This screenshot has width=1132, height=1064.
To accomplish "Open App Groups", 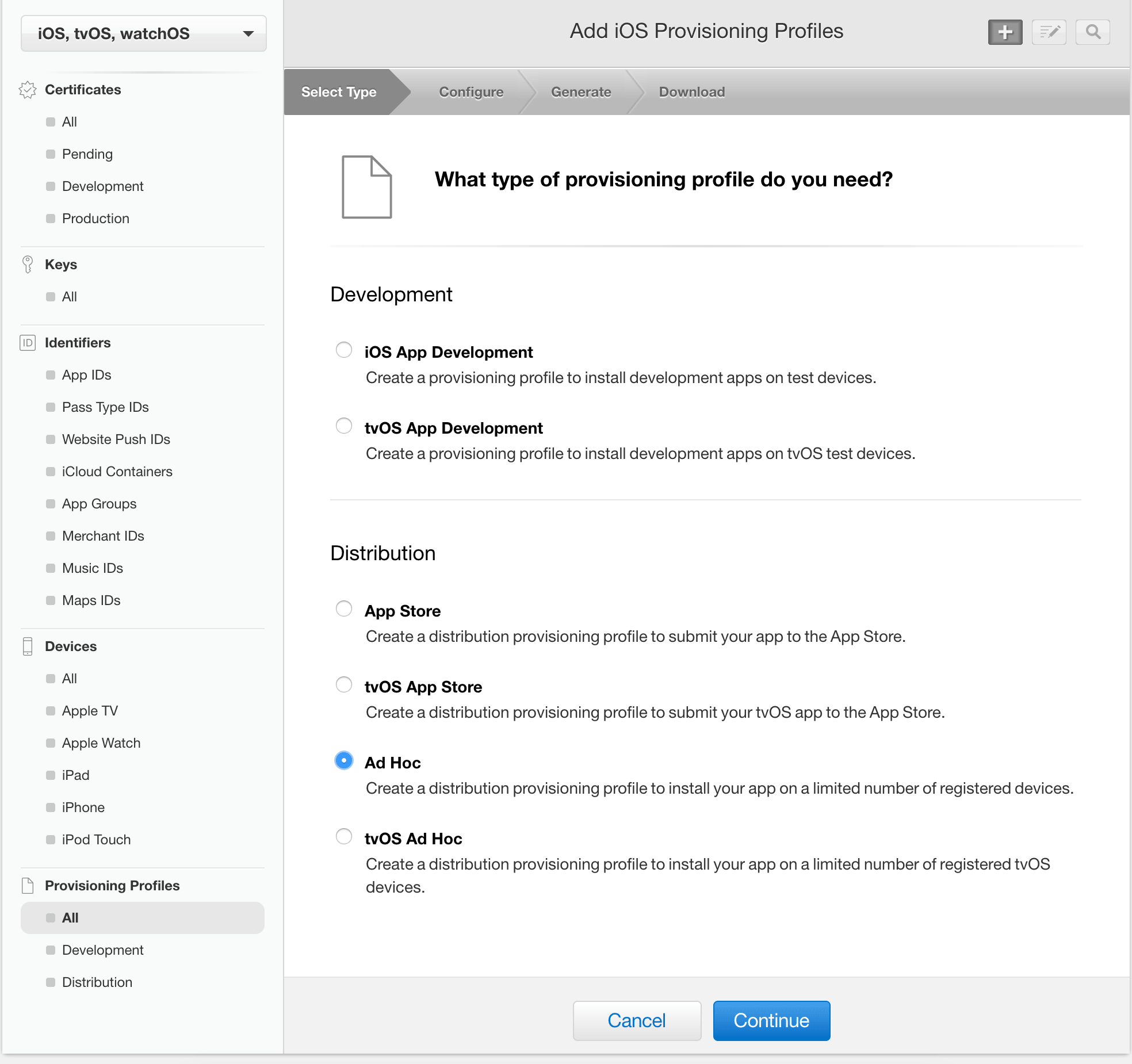I will coord(100,504).
